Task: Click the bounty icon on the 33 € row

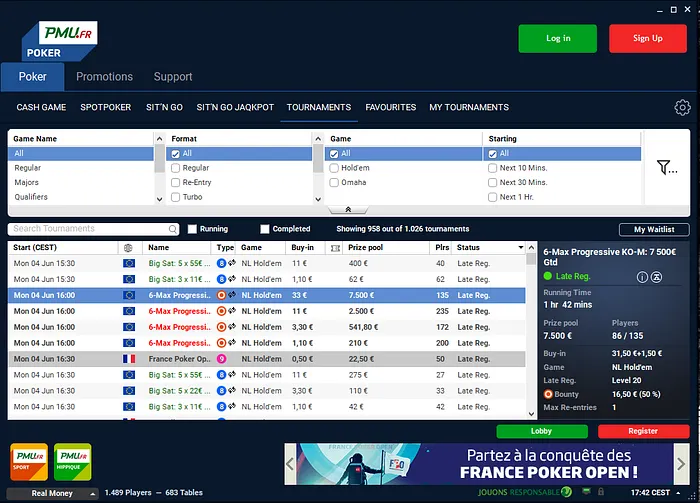Action: pos(221,295)
